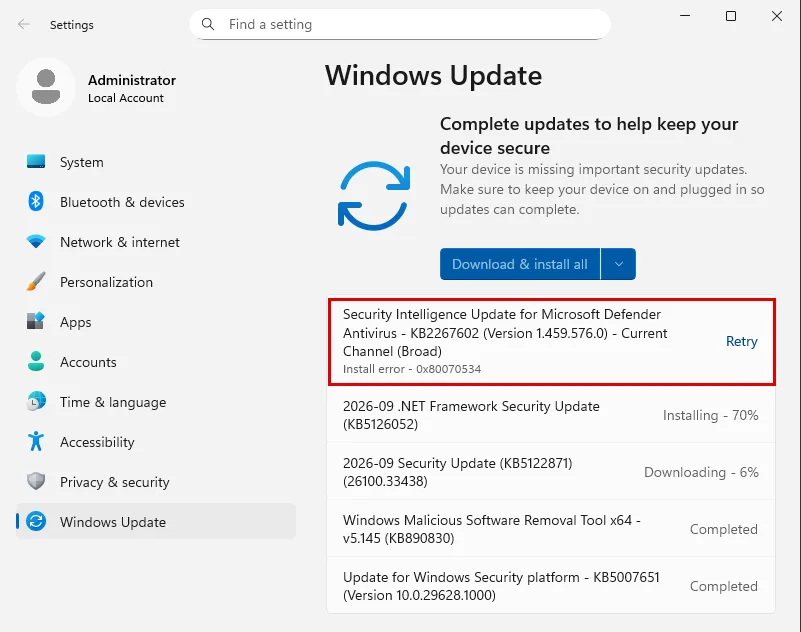The image size is (801, 632).
Task: Open the Apps settings section
Action: point(156,322)
